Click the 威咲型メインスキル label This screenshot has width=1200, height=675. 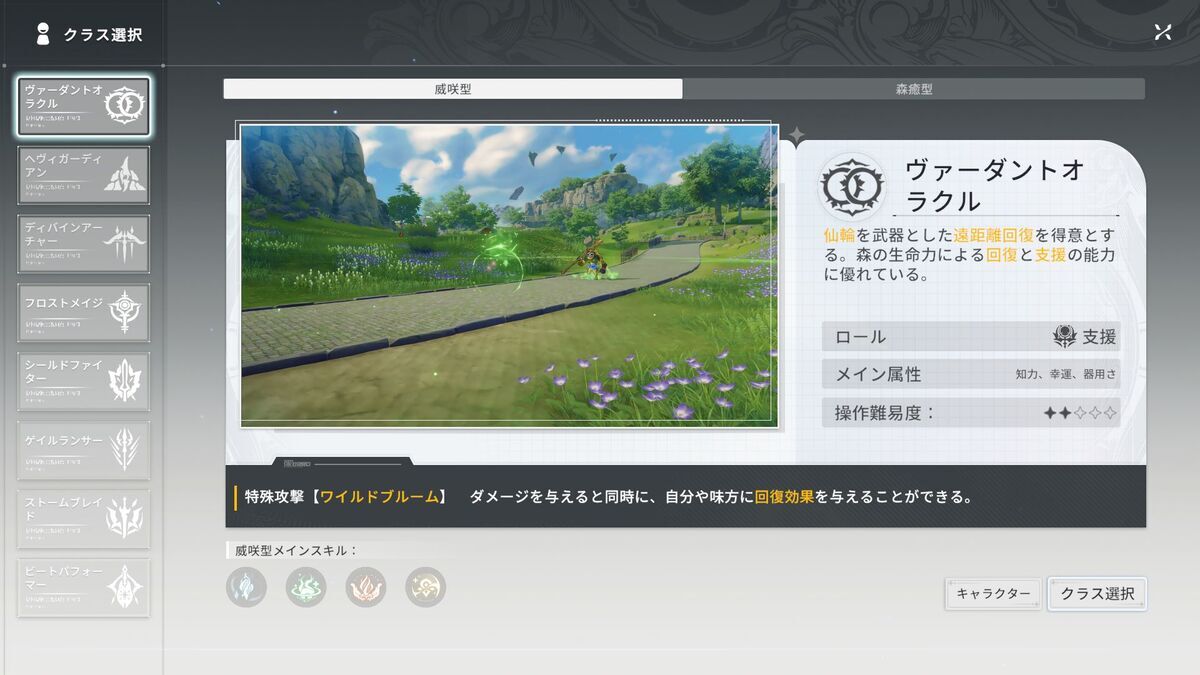pyautogui.click(x=296, y=550)
